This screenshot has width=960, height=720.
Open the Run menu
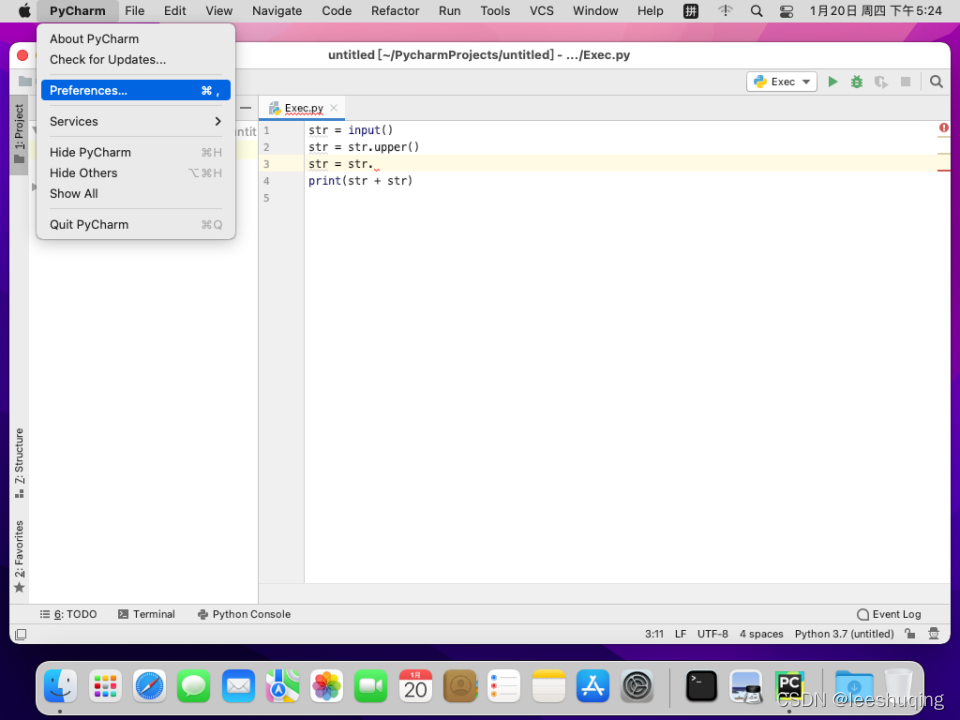pyautogui.click(x=449, y=10)
